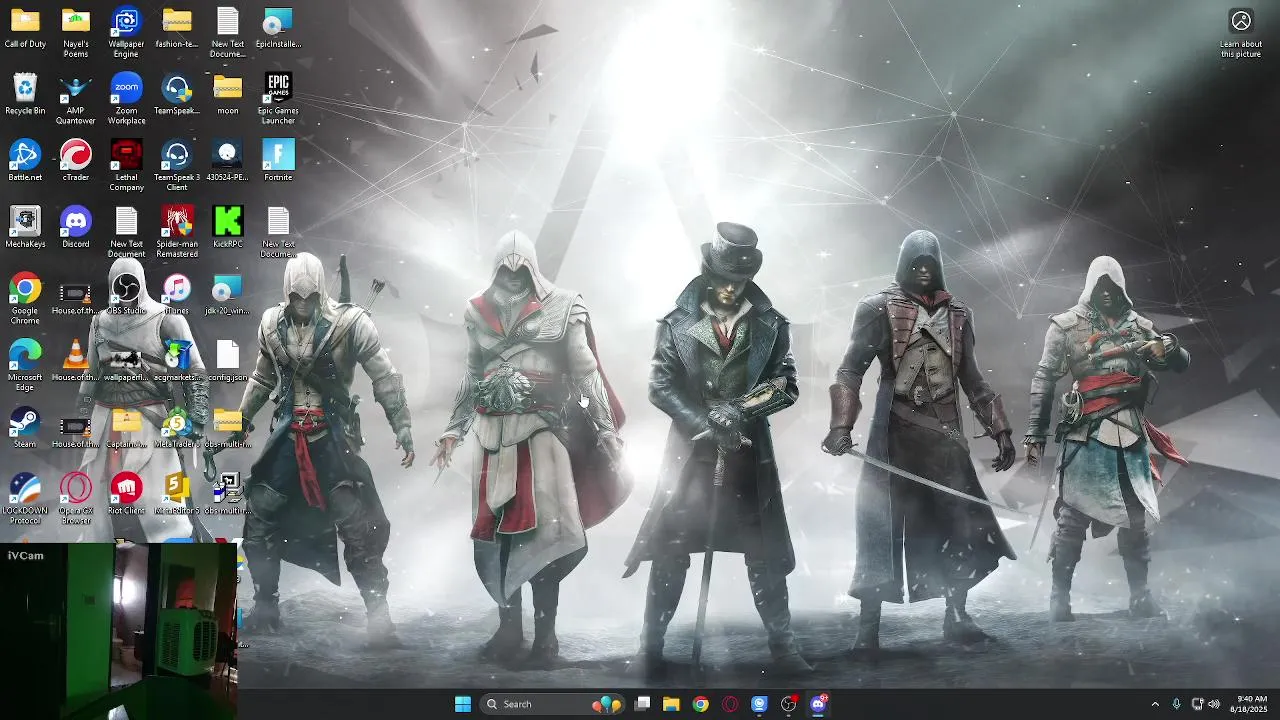Open the obs-multi-r... zipped folder
The height and width of the screenshot is (720, 1280).
coord(228,428)
